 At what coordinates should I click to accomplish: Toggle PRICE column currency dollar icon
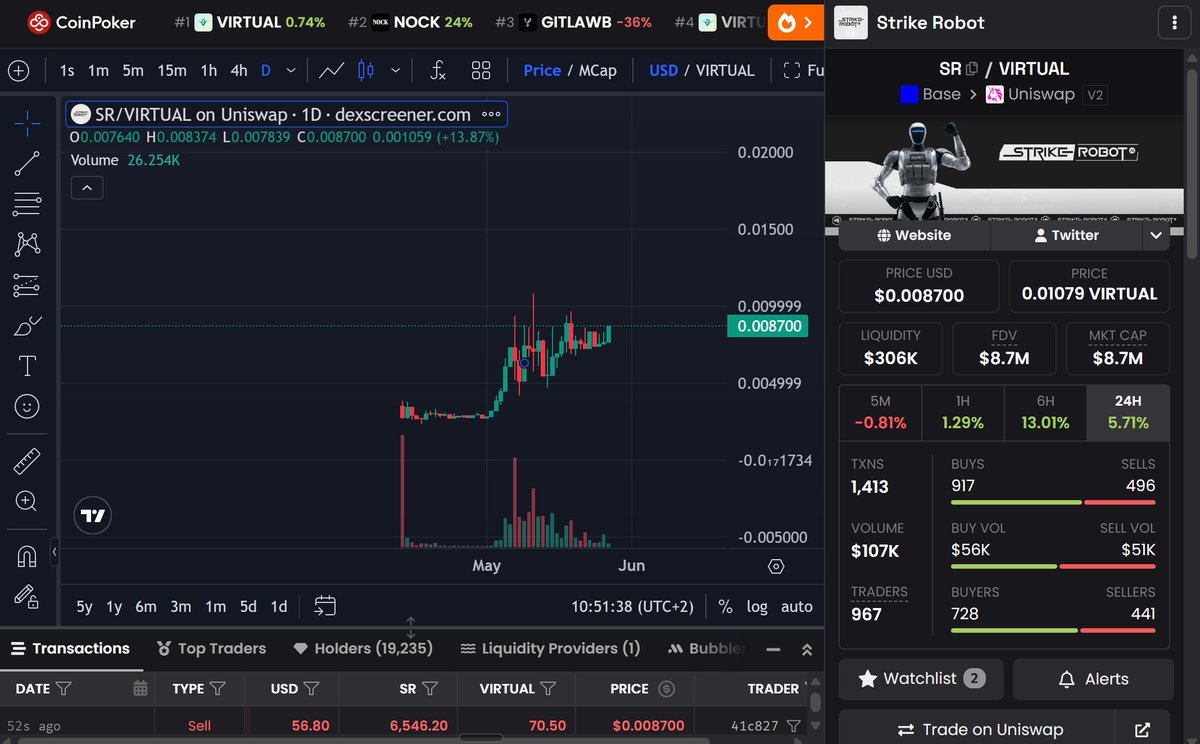point(667,689)
